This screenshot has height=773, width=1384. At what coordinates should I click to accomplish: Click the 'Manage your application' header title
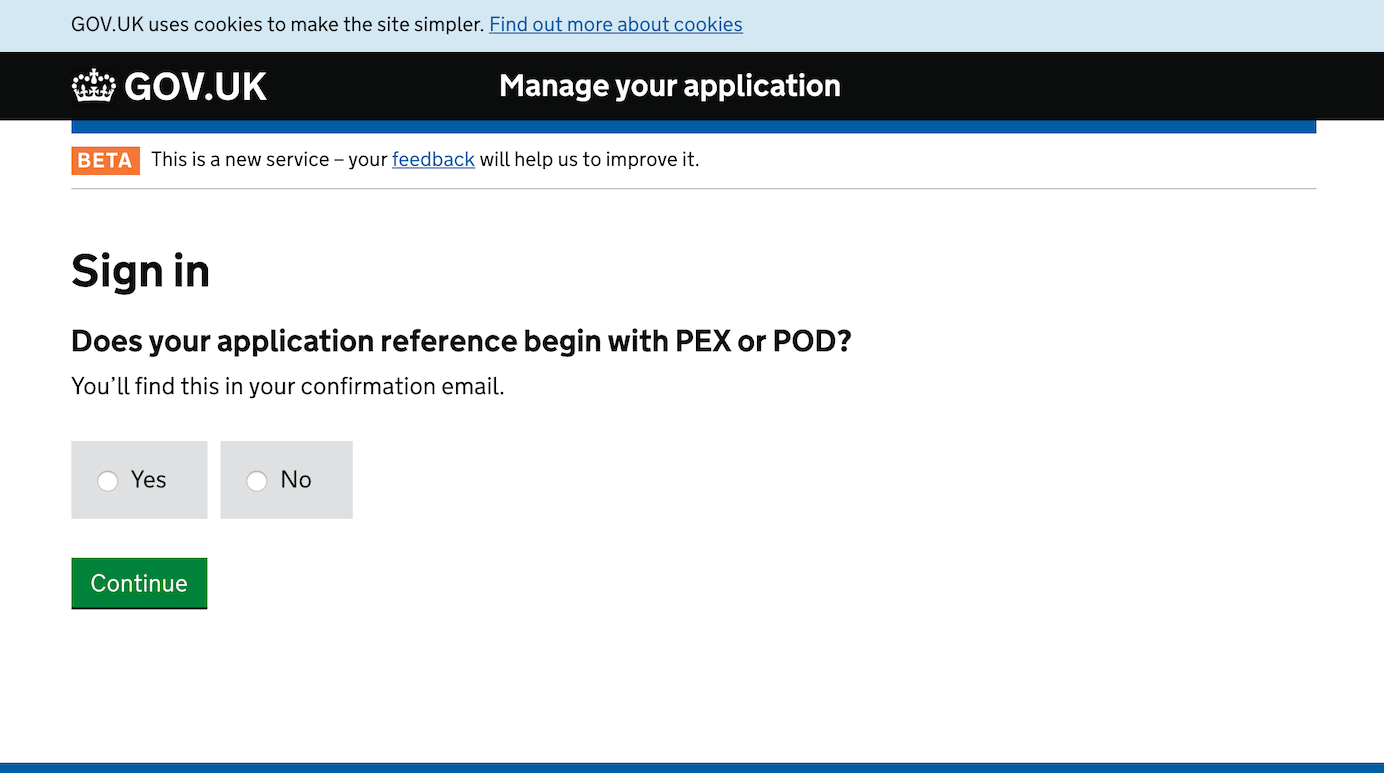(669, 86)
